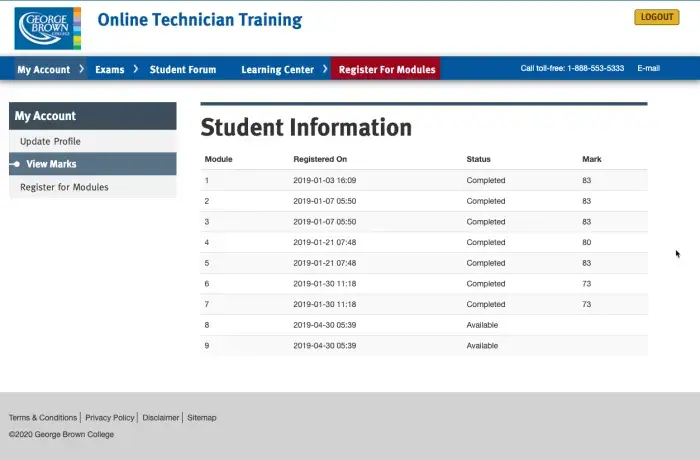Click the Online Technician Training title
700x460 pixels.
click(200, 20)
